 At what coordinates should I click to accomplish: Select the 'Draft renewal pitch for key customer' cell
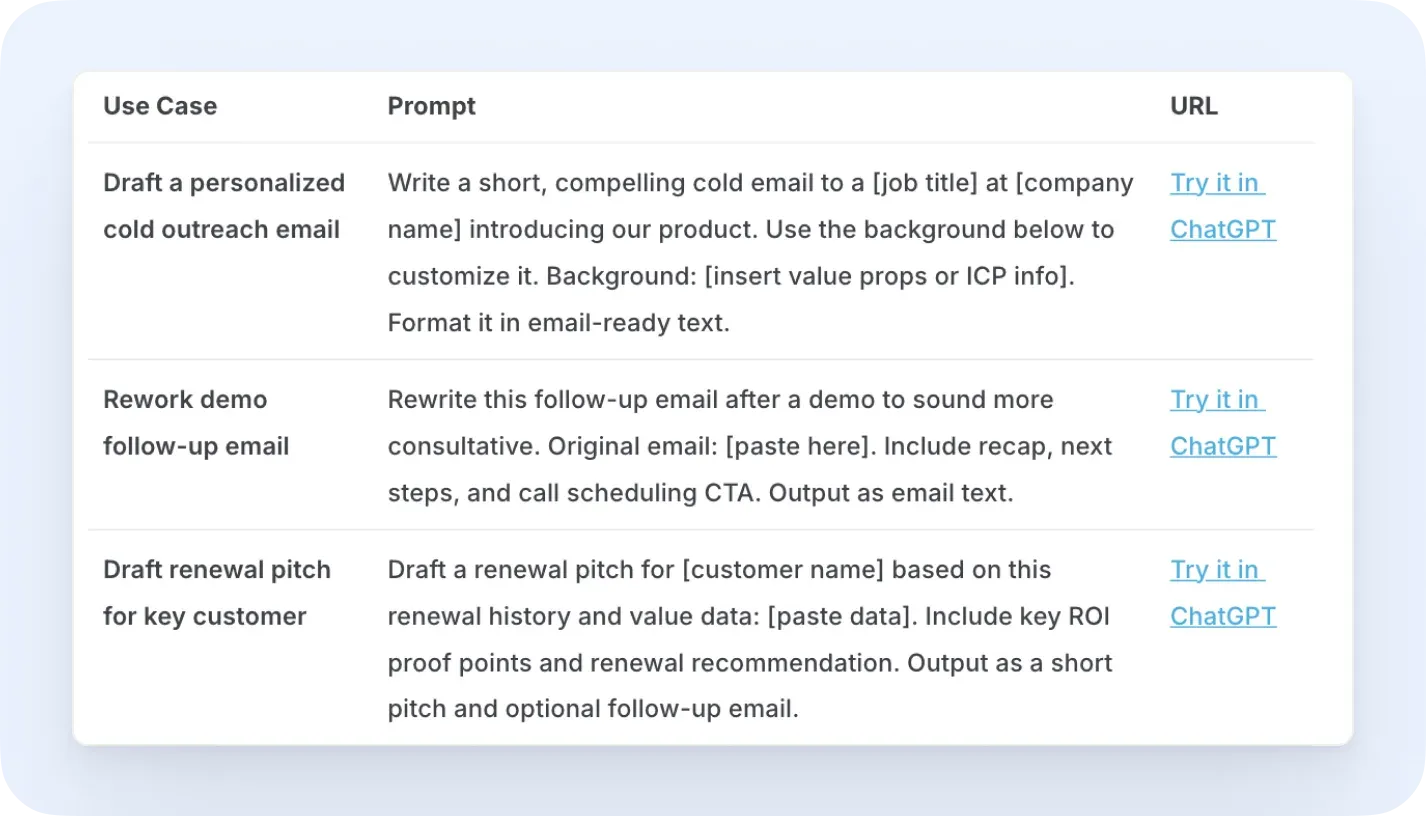tap(217, 593)
